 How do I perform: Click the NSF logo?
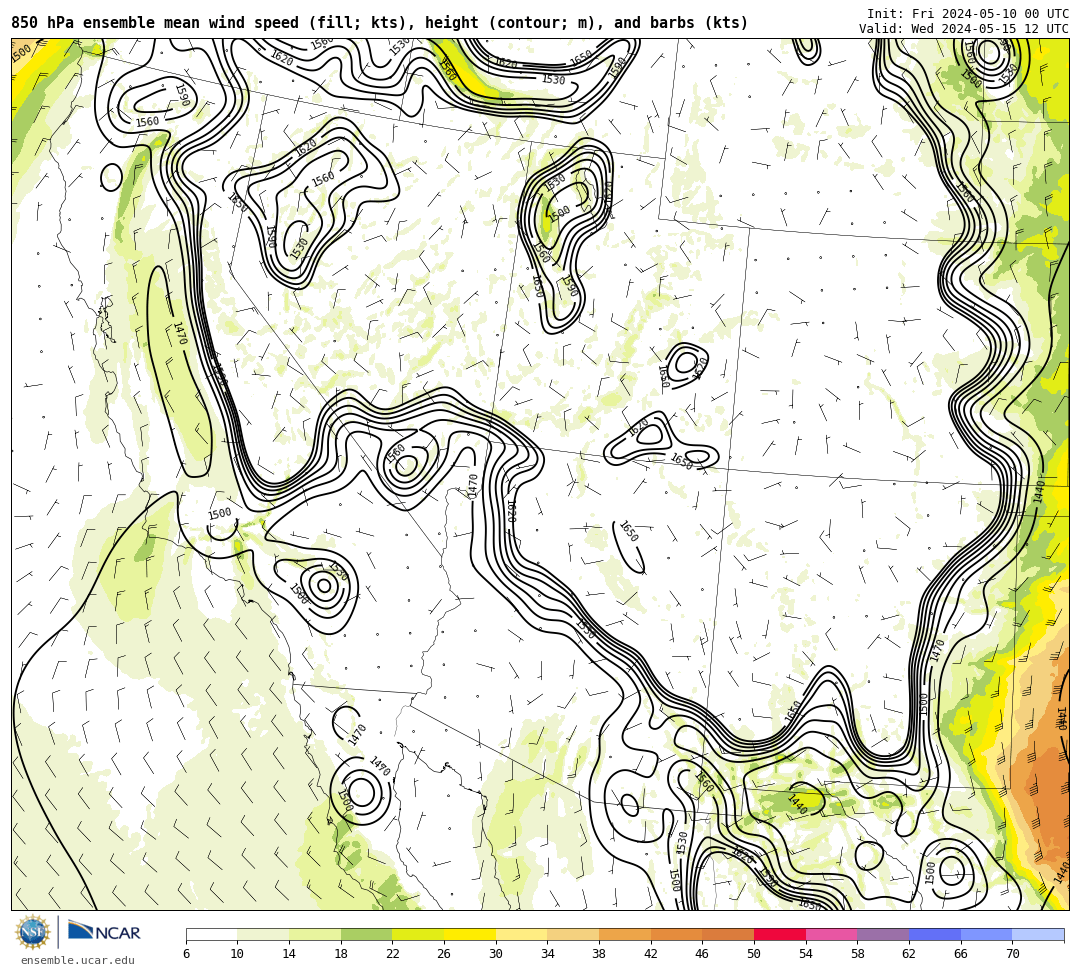(33, 932)
